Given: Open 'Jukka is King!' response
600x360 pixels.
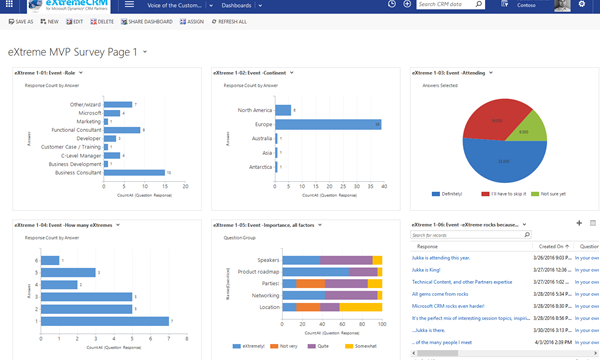Looking at the screenshot, I should [x=426, y=270].
